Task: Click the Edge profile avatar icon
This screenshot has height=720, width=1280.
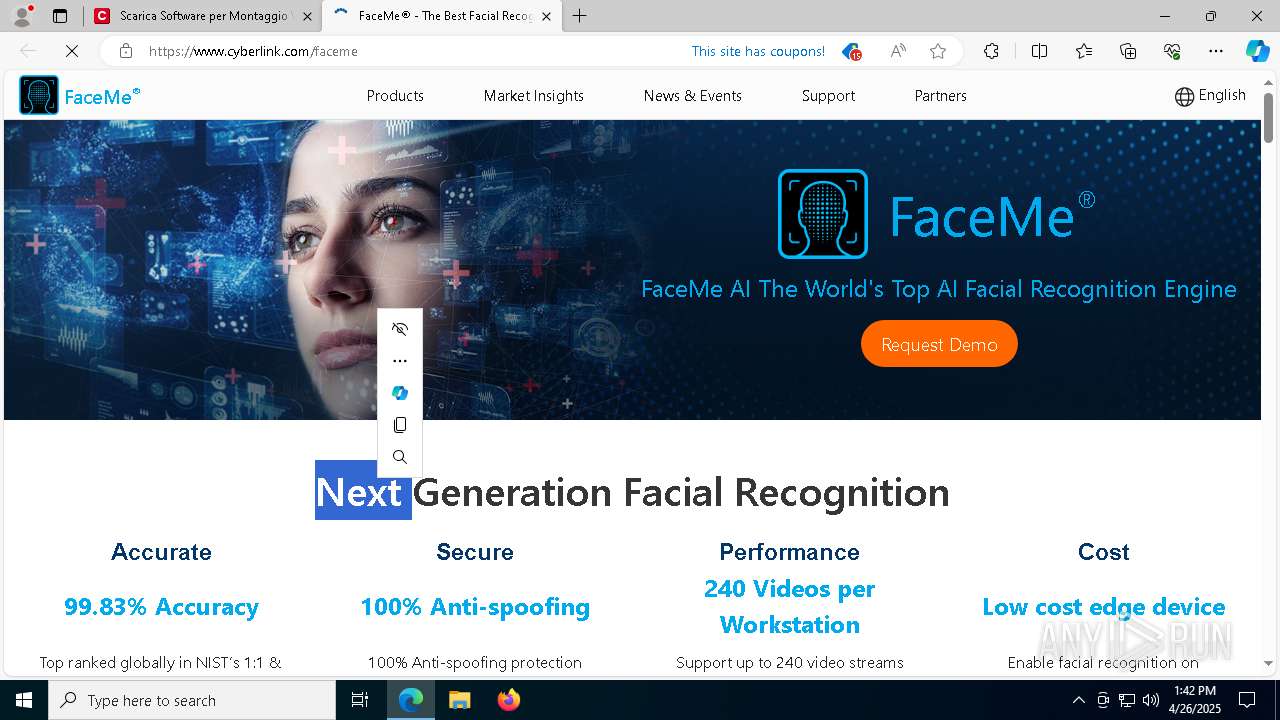Action: (x=22, y=16)
